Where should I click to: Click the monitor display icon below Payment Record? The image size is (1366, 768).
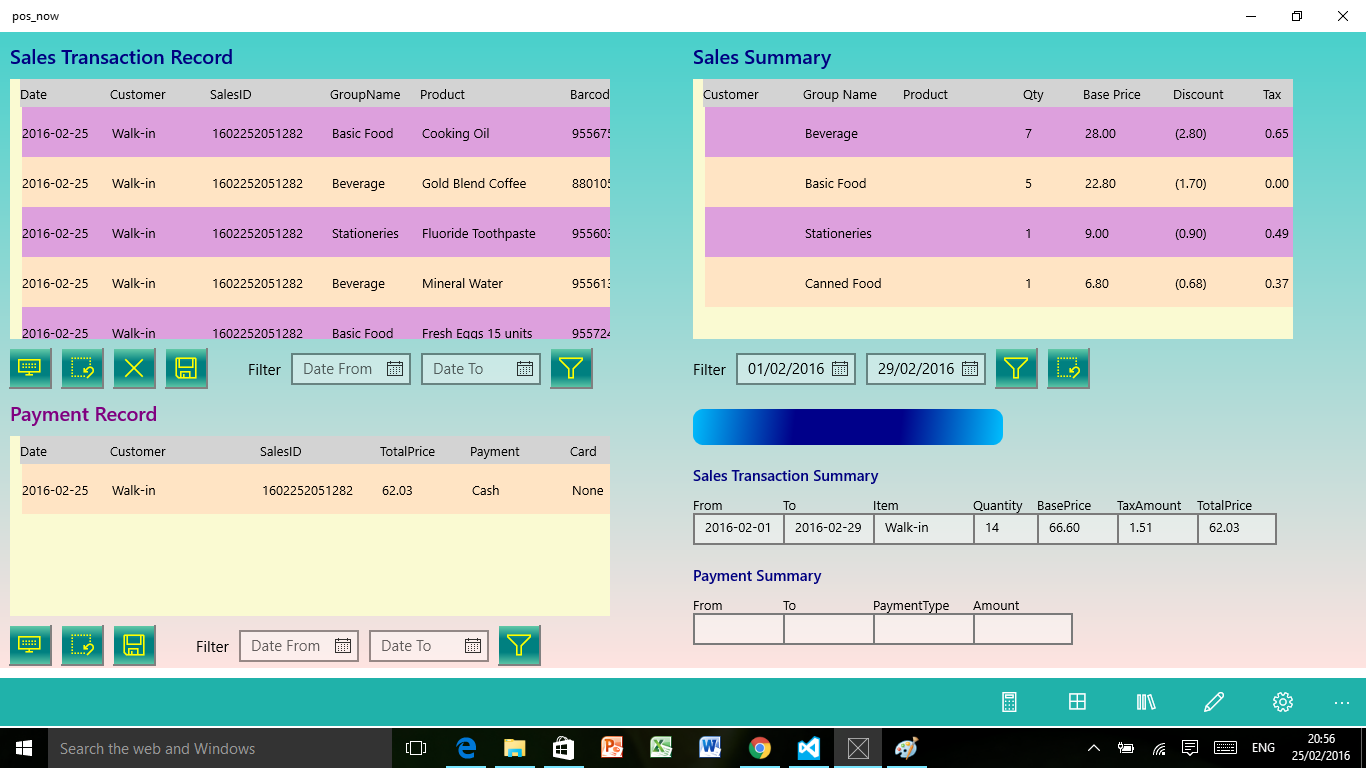pyautogui.click(x=30, y=645)
